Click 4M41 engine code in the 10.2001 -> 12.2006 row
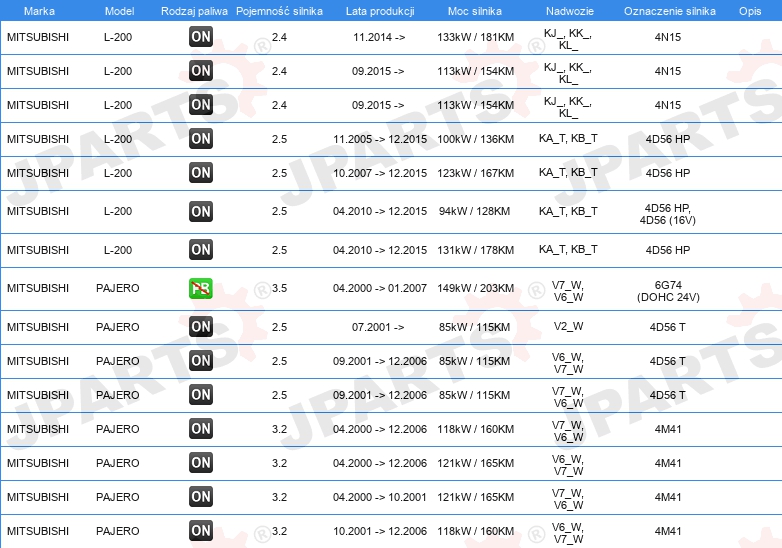This screenshot has height=548, width=782. coord(668,531)
